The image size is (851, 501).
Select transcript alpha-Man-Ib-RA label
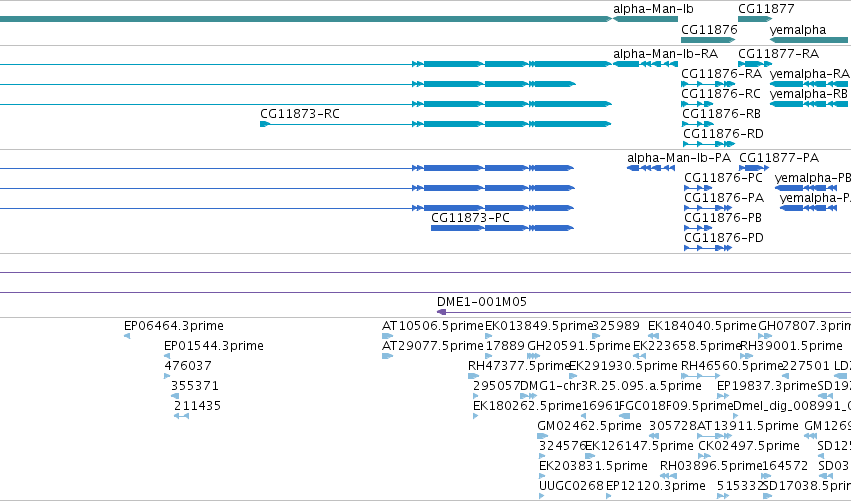coord(665,54)
